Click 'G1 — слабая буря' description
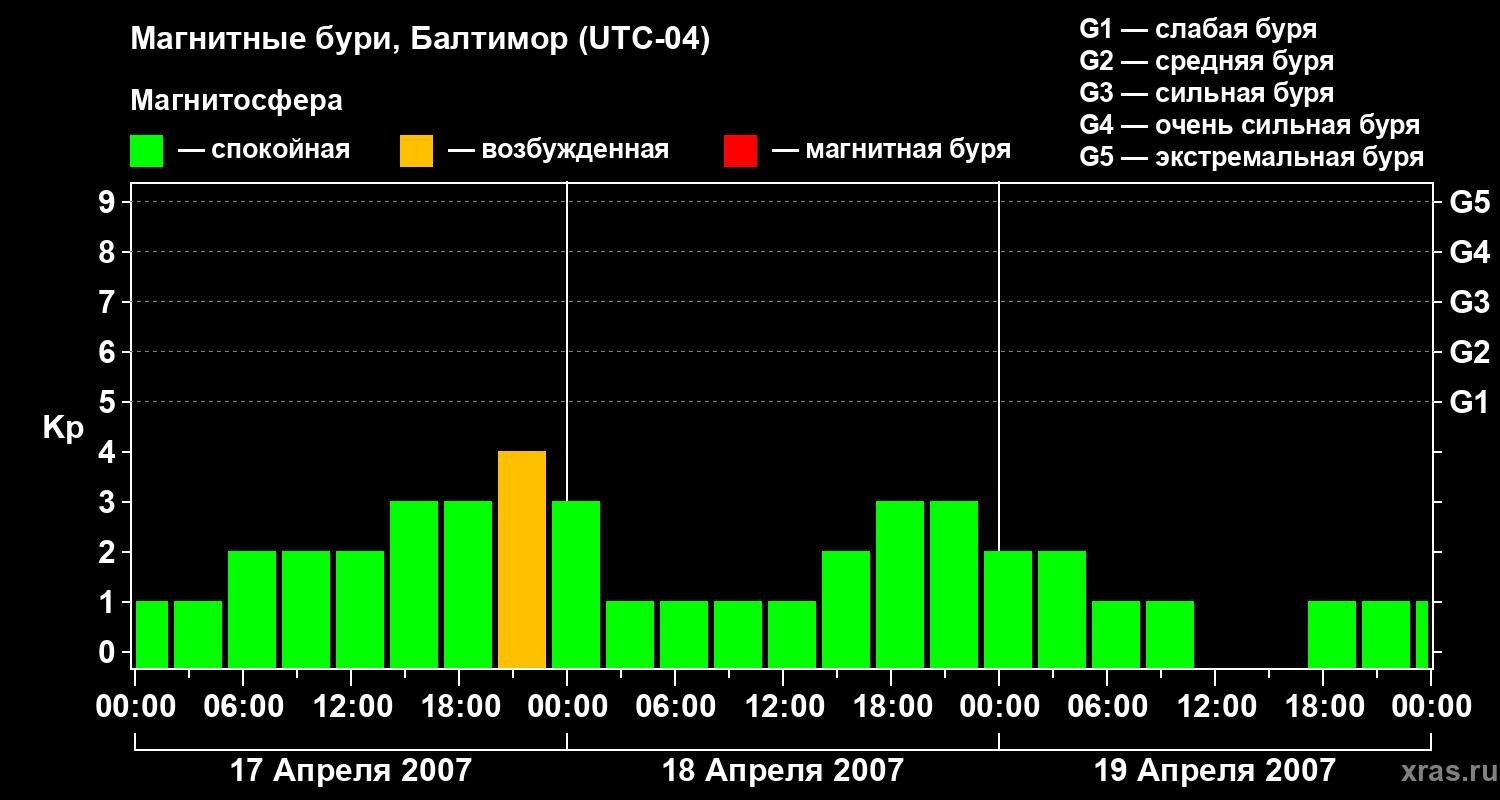1500x800 pixels. tap(1198, 29)
